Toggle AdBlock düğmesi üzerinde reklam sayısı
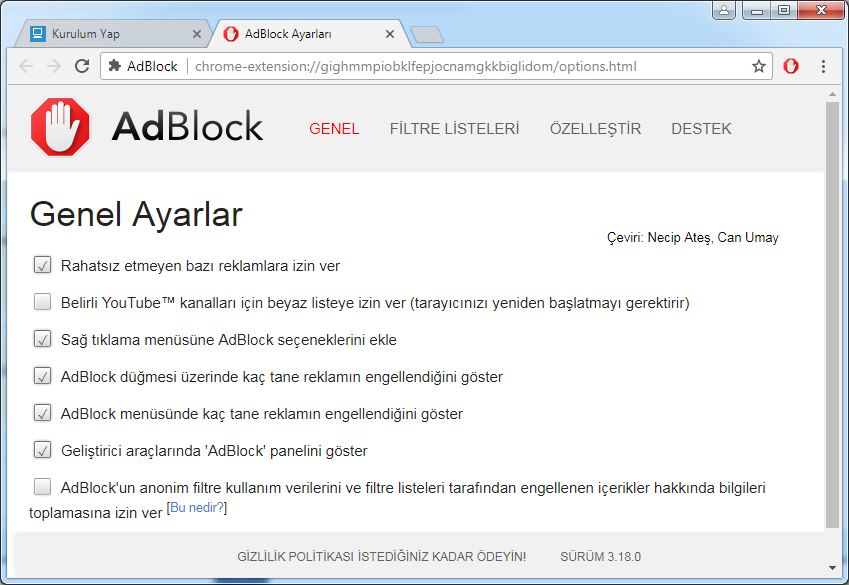Image resolution: width=849 pixels, height=585 pixels. [x=42, y=375]
